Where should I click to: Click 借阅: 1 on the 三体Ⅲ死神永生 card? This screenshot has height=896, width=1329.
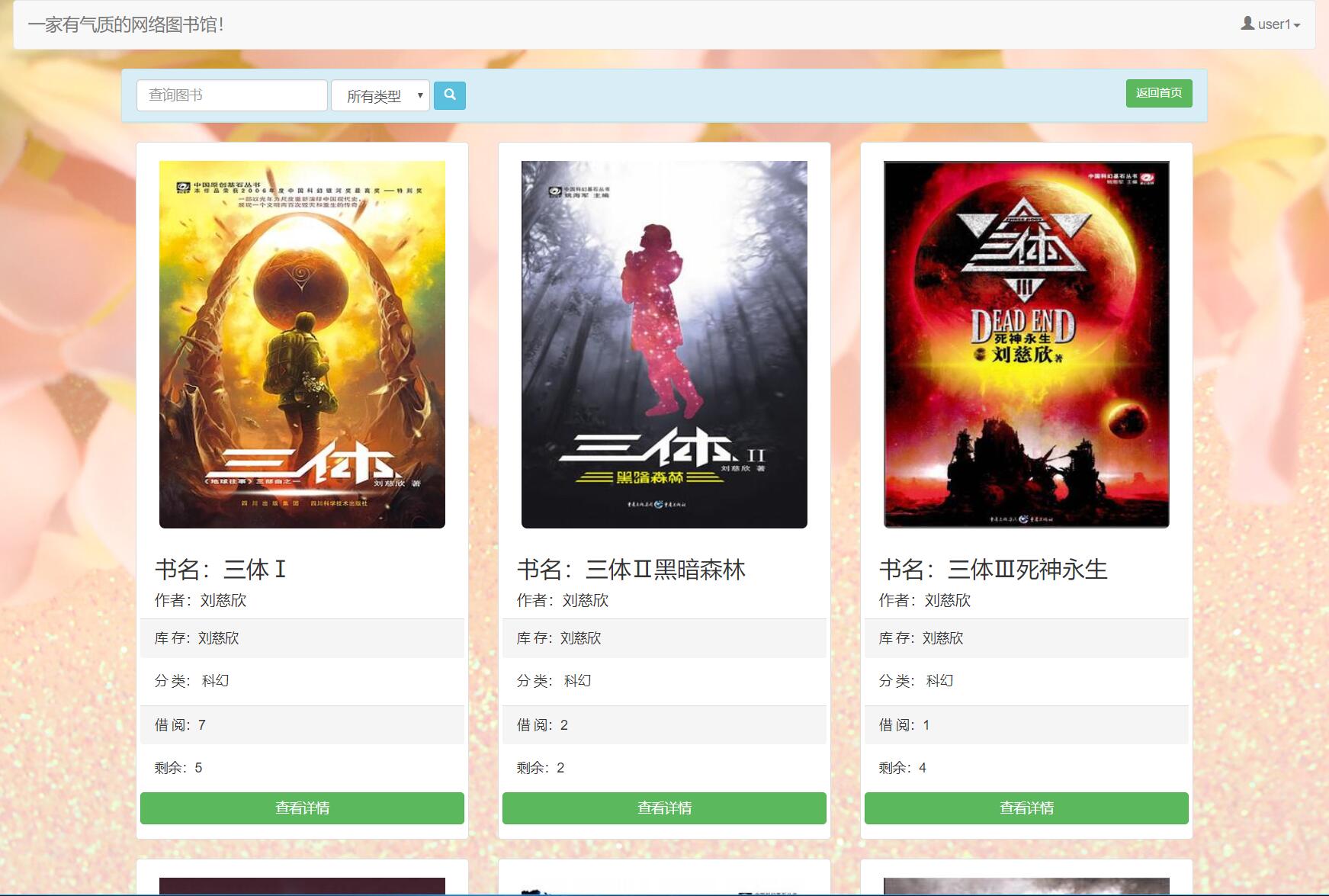pos(904,725)
